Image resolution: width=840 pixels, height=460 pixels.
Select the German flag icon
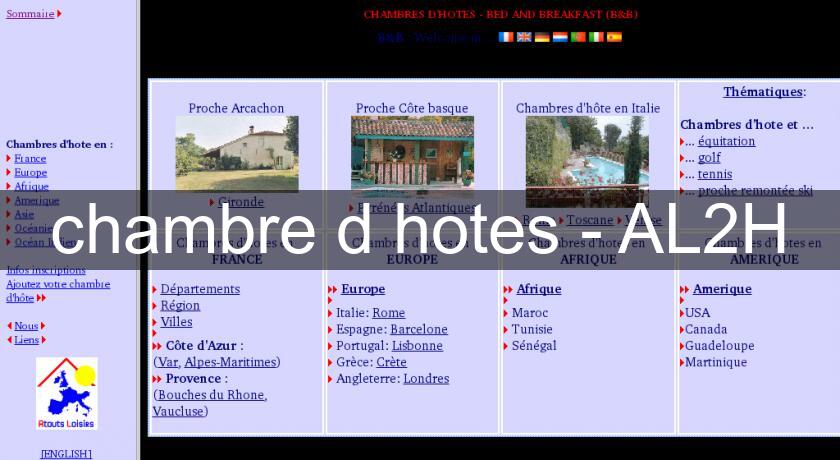(542, 37)
